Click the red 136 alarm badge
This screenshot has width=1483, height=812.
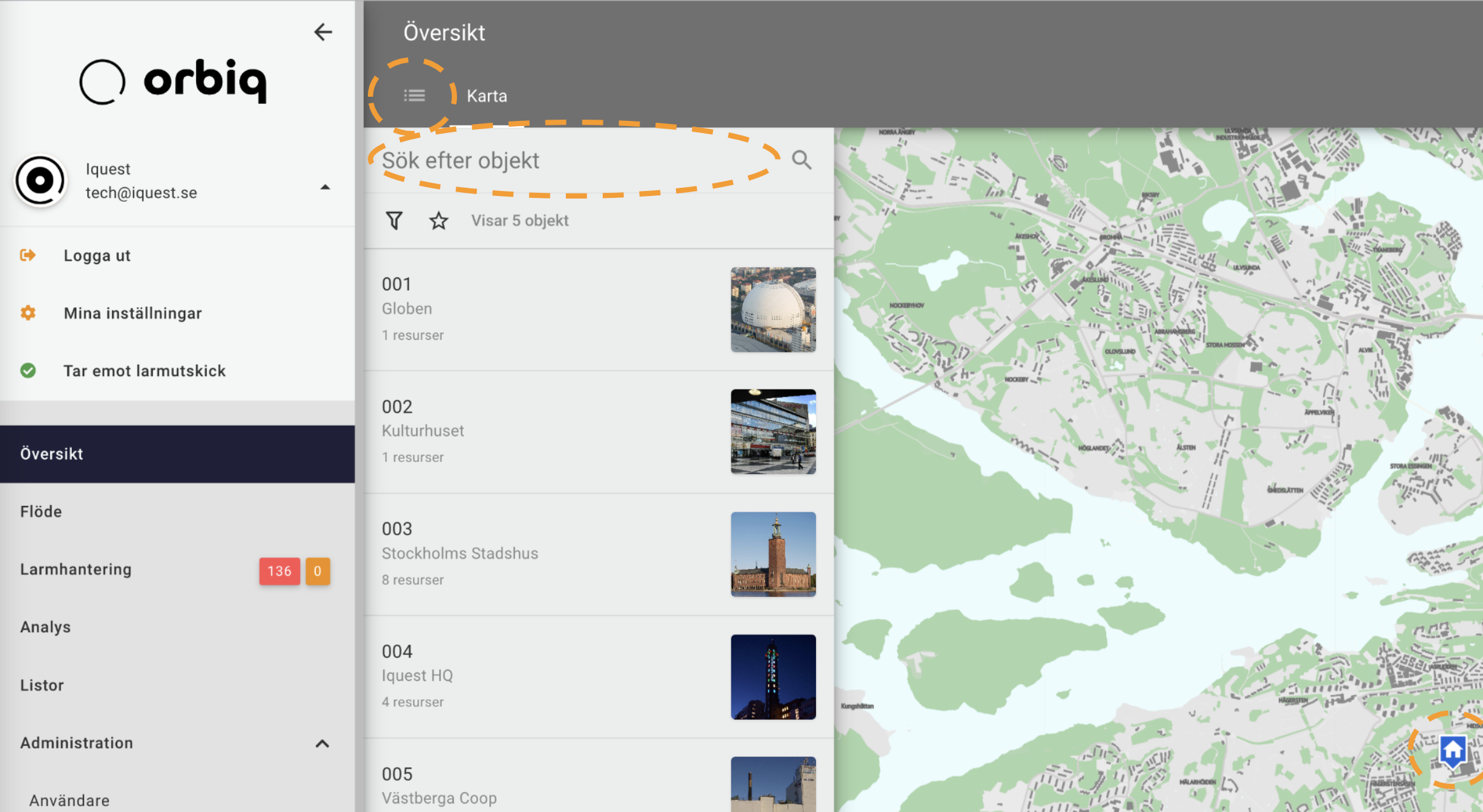coord(279,571)
